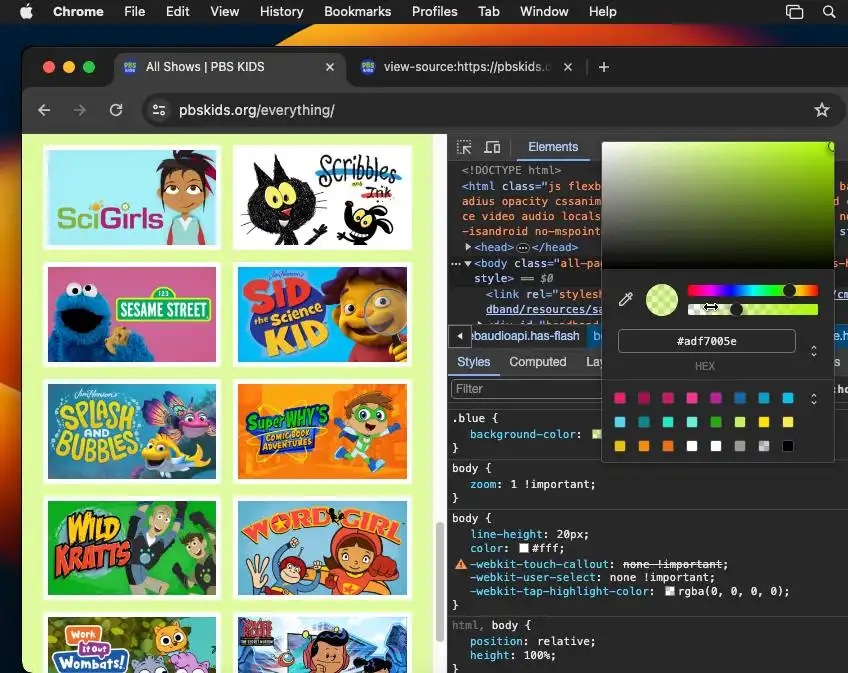Switch to the Styles tab
The width and height of the screenshot is (848, 673).
click(x=473, y=362)
